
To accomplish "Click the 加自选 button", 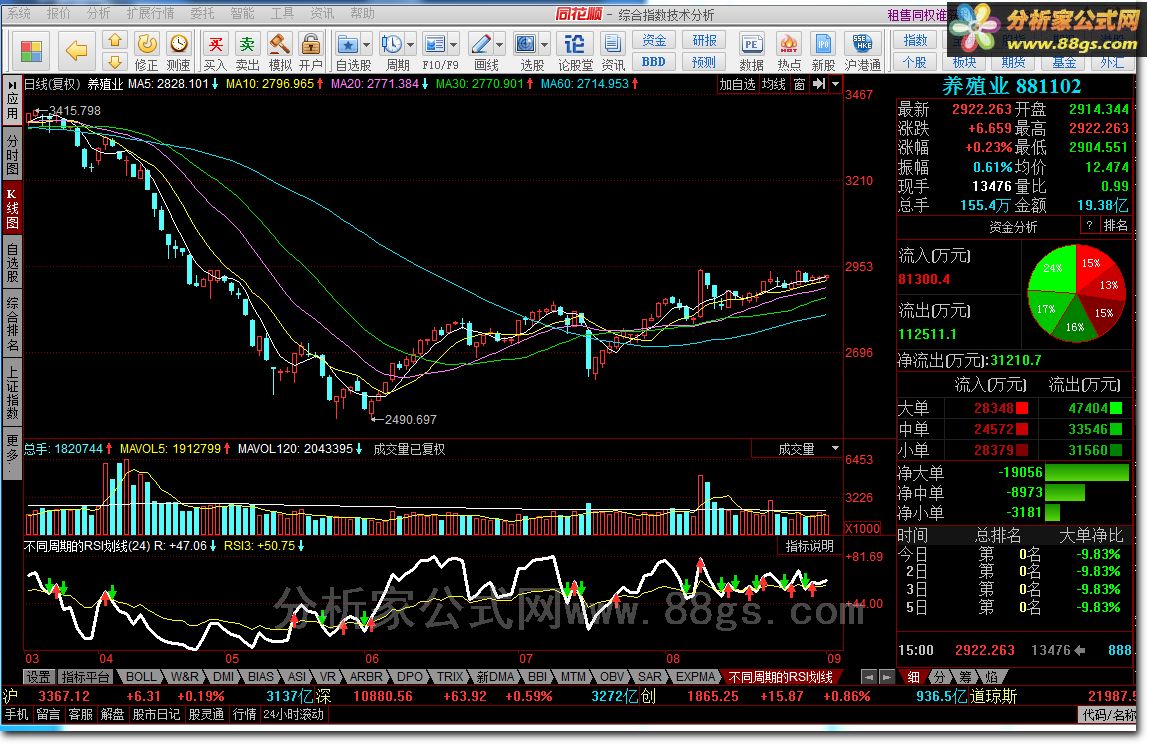I will (x=736, y=84).
